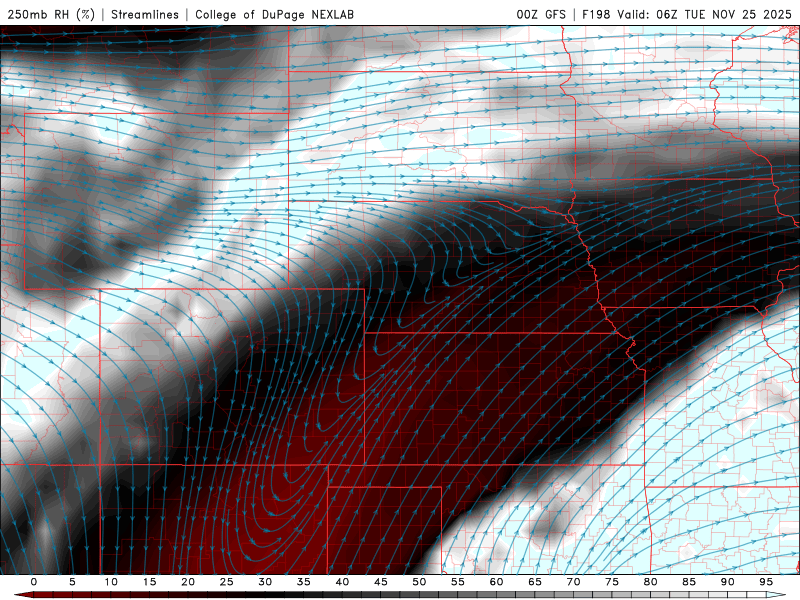Screen dimensions: 800x600
Task: Click the colorbar label "20"
Action: 188,582
